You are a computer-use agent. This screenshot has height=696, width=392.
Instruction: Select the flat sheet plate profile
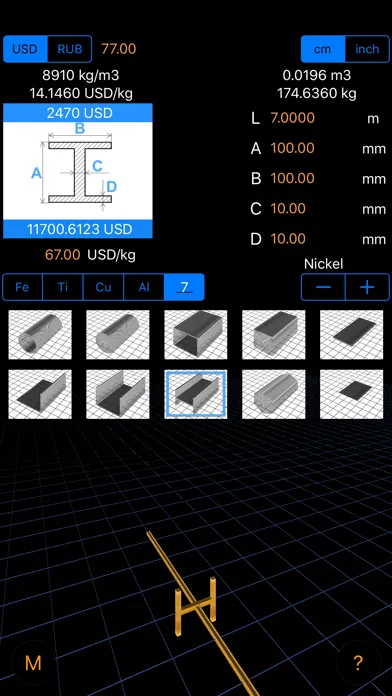(x=352, y=334)
